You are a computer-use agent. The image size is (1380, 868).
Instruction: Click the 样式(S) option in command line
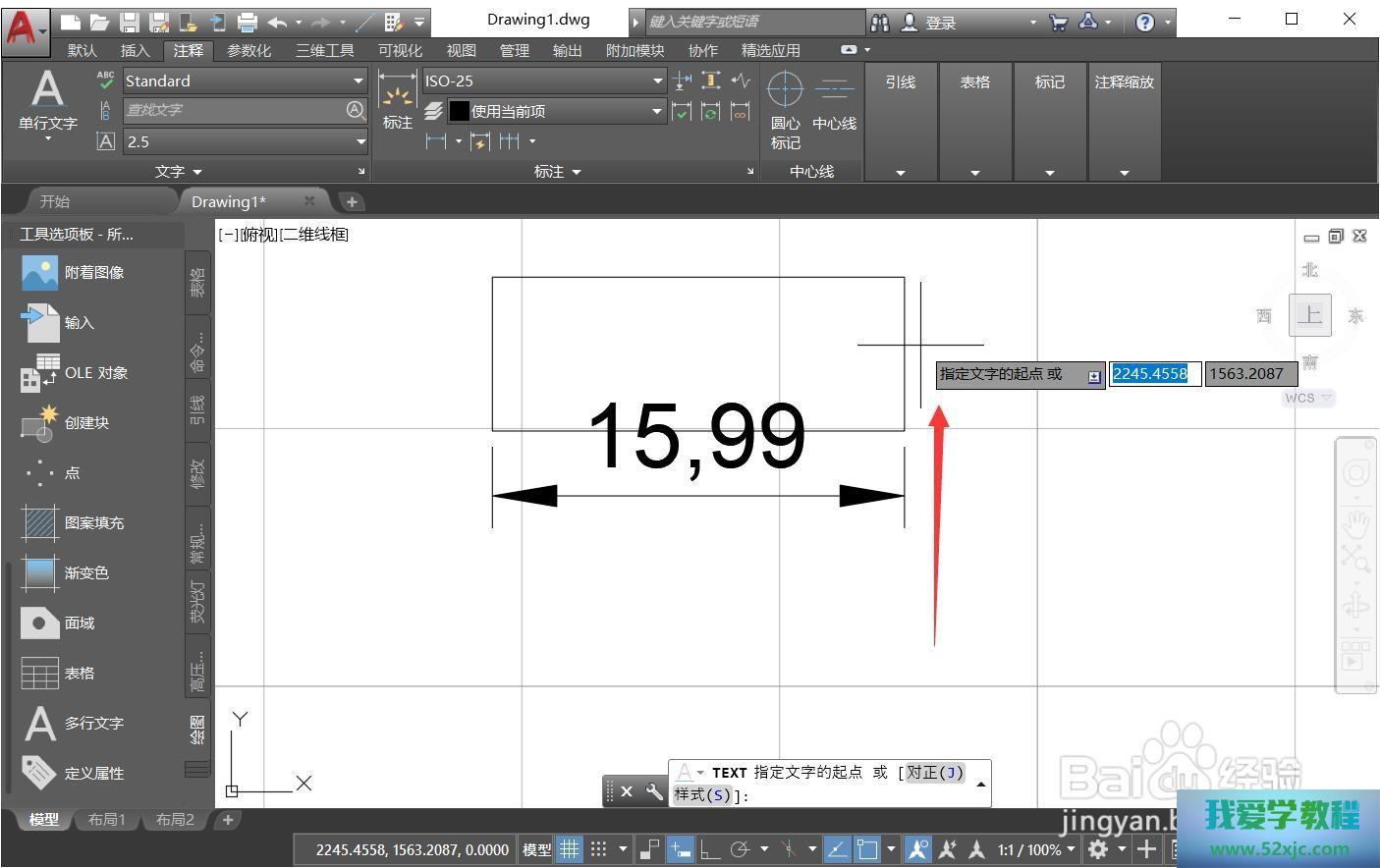(702, 794)
